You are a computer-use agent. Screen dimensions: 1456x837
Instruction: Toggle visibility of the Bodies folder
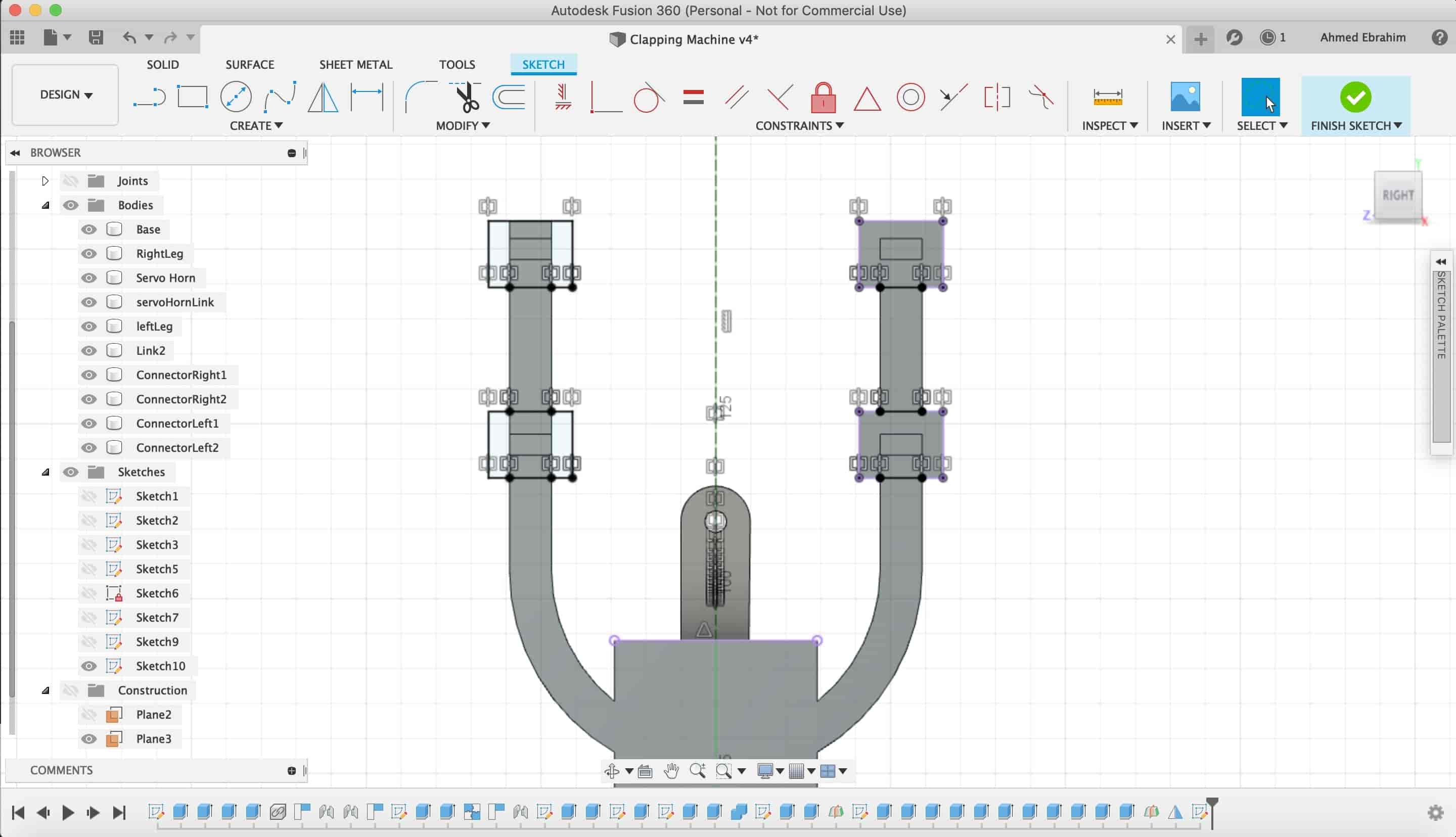pyautogui.click(x=71, y=205)
